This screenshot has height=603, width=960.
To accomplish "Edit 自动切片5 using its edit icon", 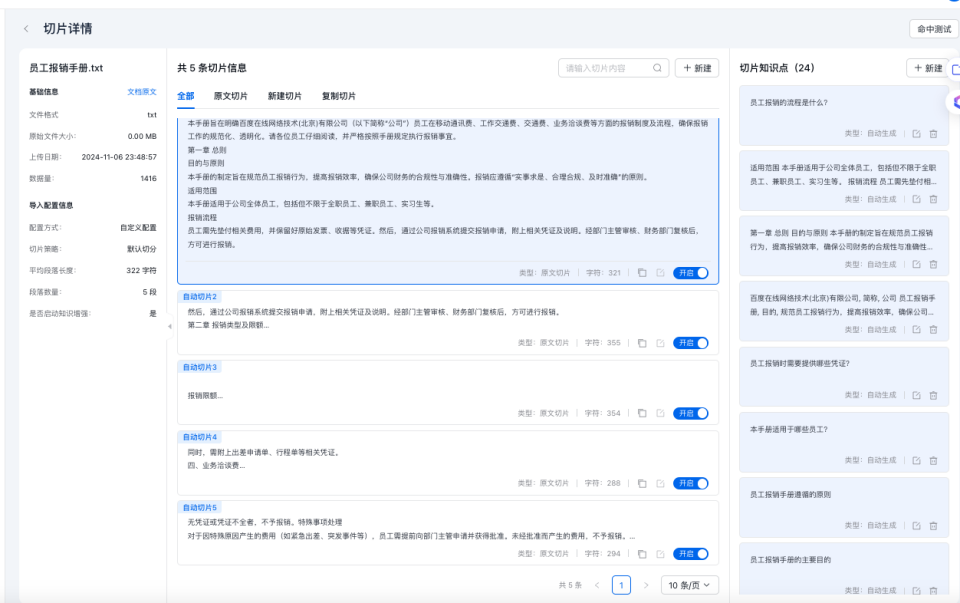I will point(660,554).
